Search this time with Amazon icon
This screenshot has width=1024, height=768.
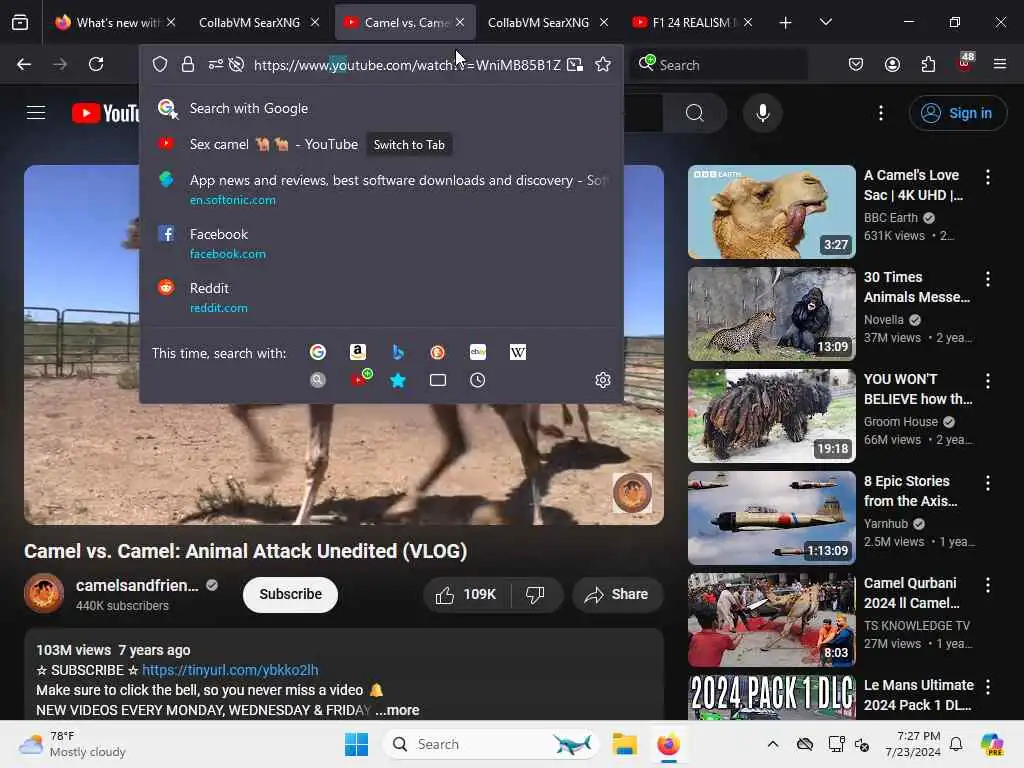358,353
